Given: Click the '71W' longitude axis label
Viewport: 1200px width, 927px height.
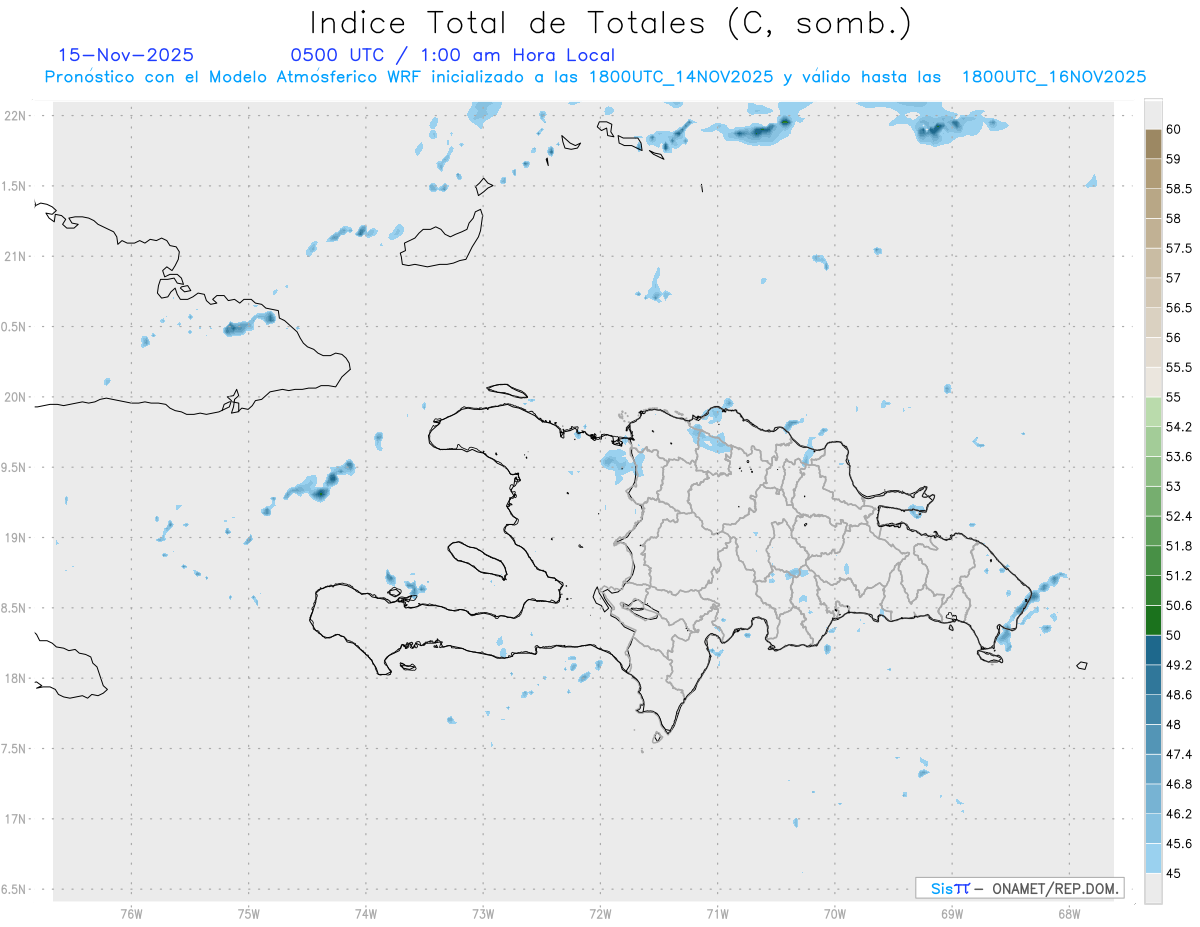Looking at the screenshot, I should tap(717, 913).
